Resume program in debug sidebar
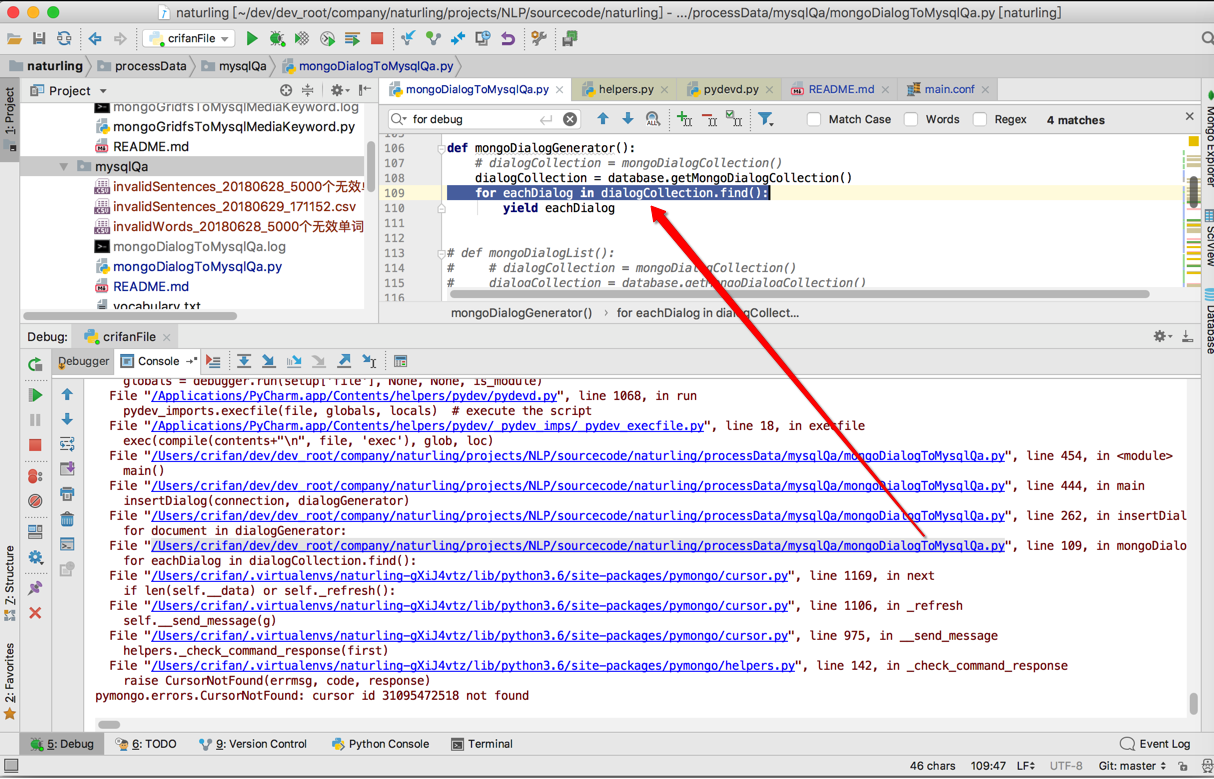Viewport: 1214px width, 779px height. [x=35, y=395]
